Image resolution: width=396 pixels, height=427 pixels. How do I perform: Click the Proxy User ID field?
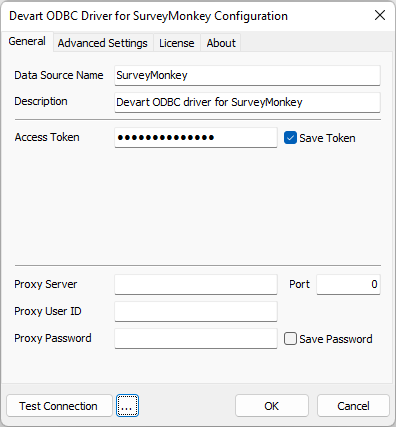[196, 311]
